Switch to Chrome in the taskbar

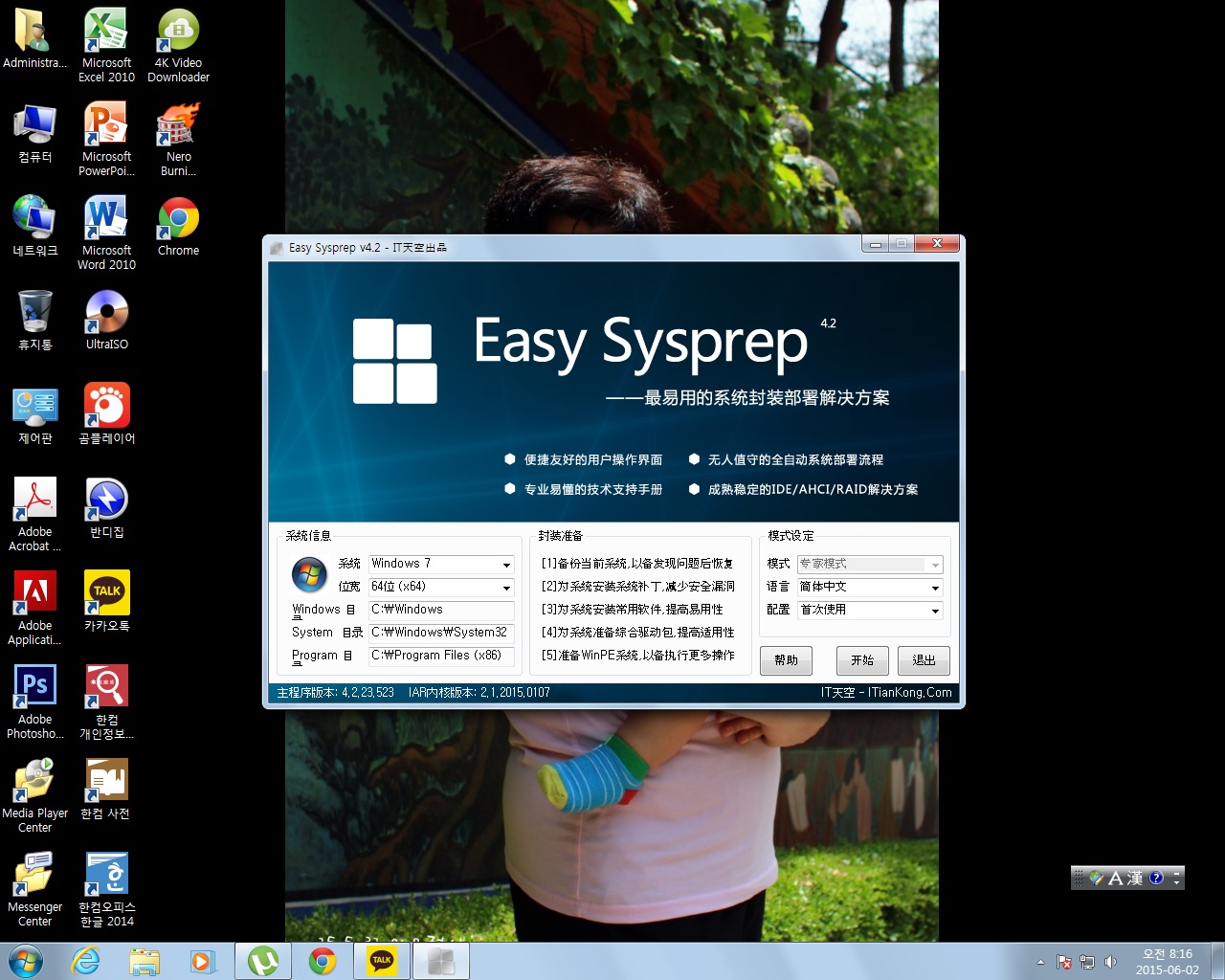(x=323, y=961)
